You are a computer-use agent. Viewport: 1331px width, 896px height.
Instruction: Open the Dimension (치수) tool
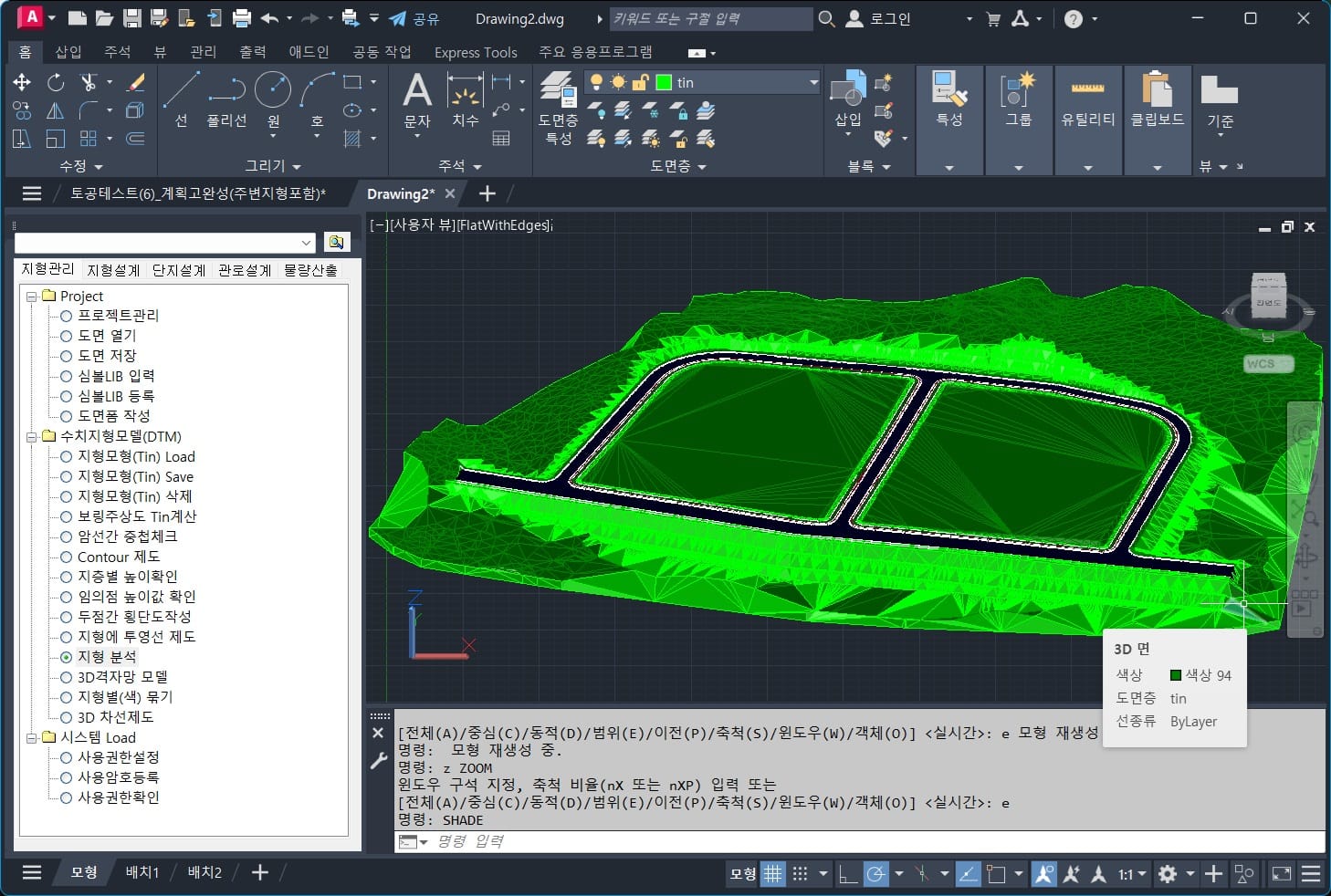tap(465, 100)
